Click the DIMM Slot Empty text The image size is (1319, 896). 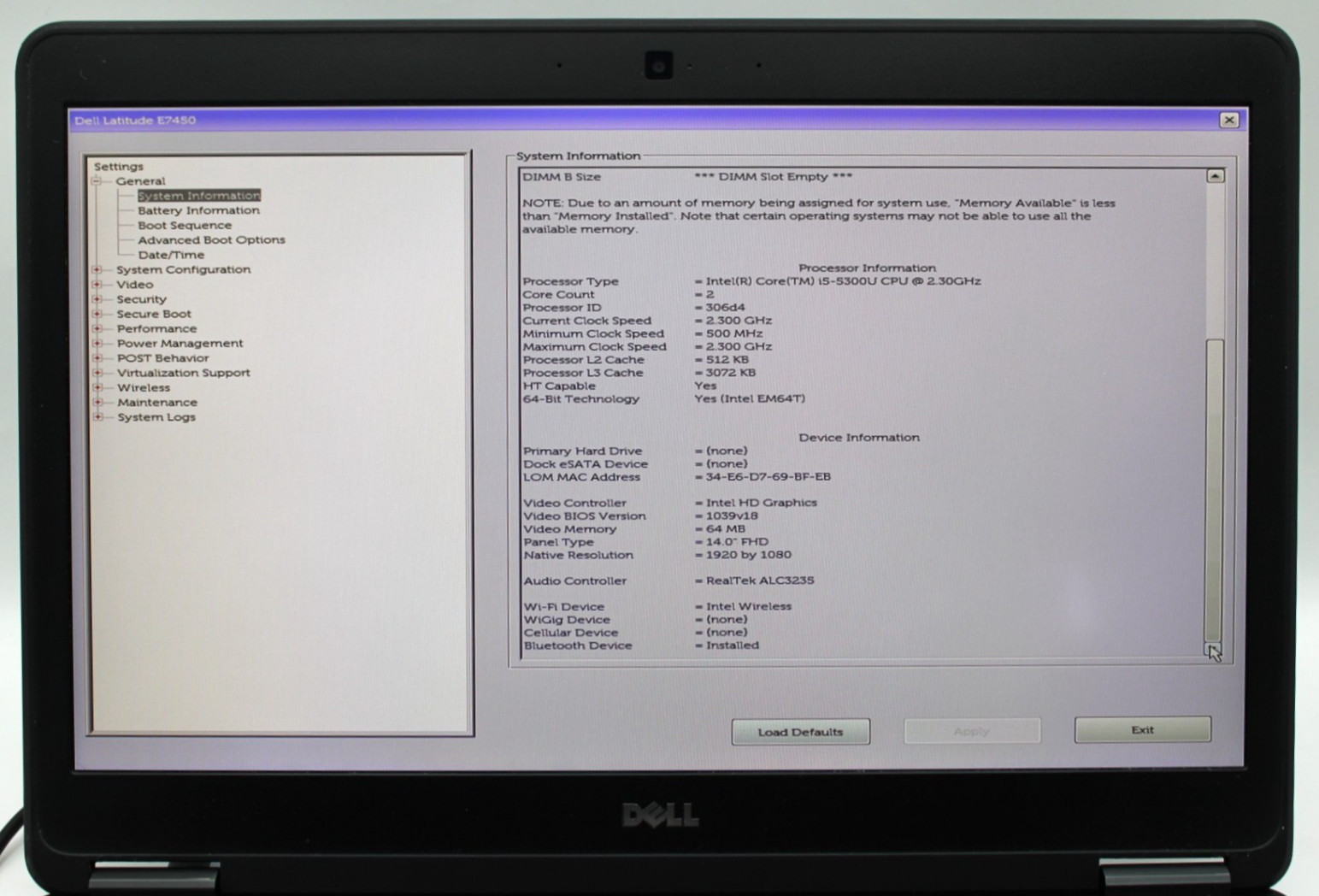[x=774, y=177]
